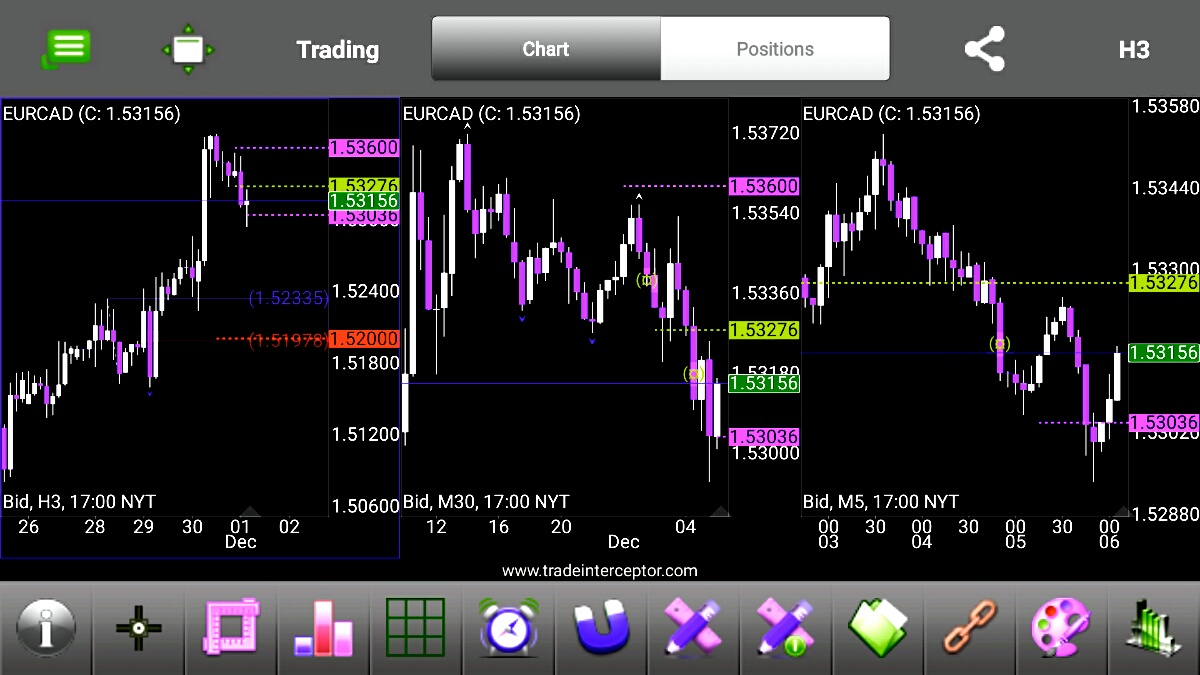The height and width of the screenshot is (675, 1200).
Task: Tap the (1.52335) level text on H3 chart
Action: coord(288,298)
